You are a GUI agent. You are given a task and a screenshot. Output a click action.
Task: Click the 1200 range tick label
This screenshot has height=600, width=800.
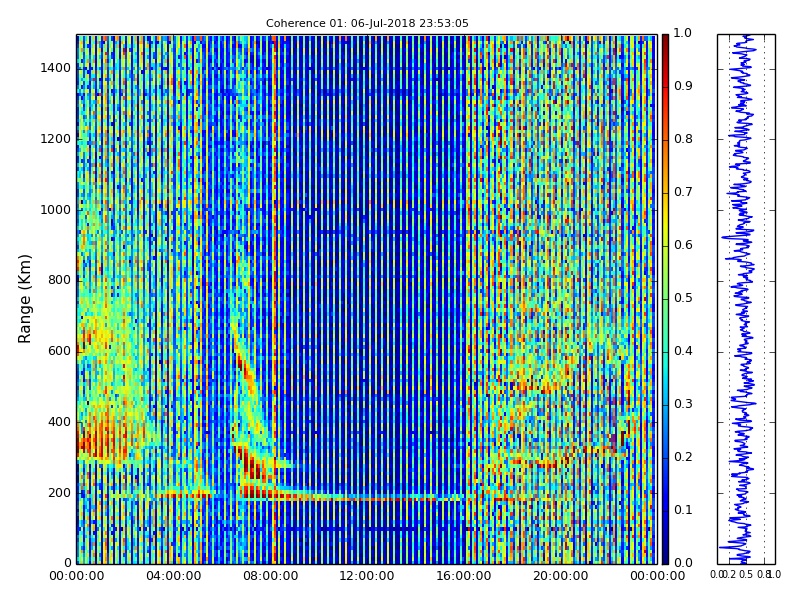(x=56, y=139)
